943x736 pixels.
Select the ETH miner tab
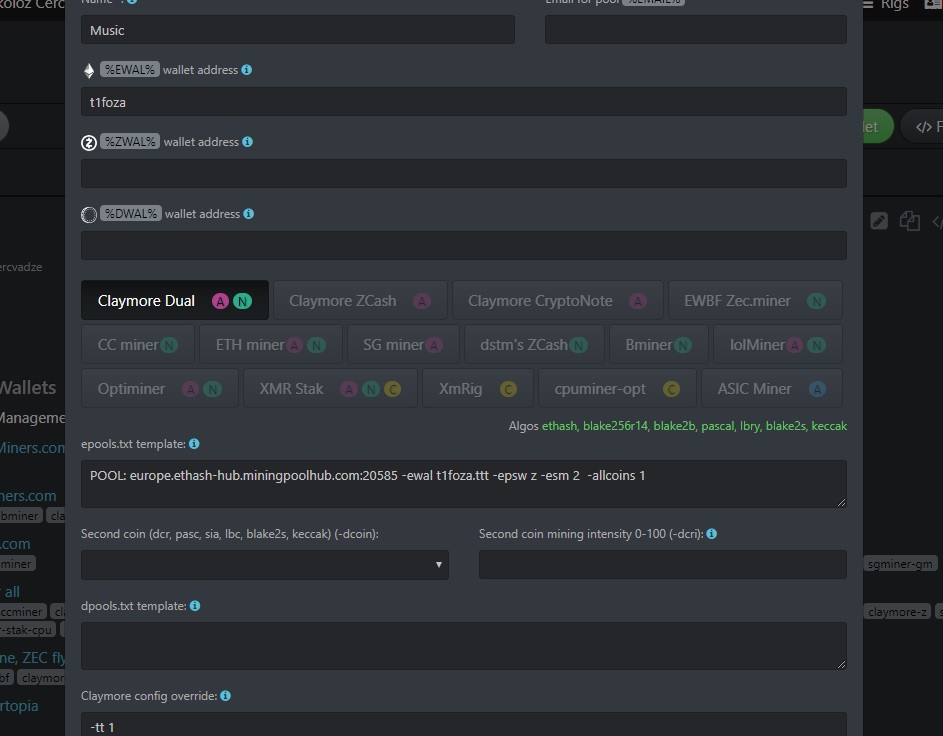coord(271,345)
